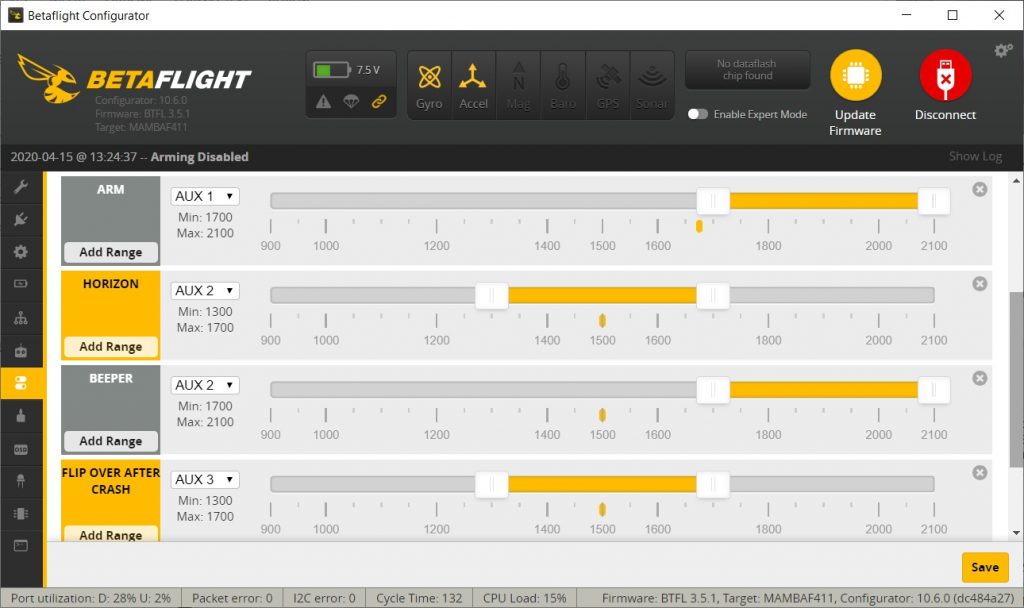1024x608 pixels.
Task: Toggle Enable Expert Mode switch
Action: point(697,114)
